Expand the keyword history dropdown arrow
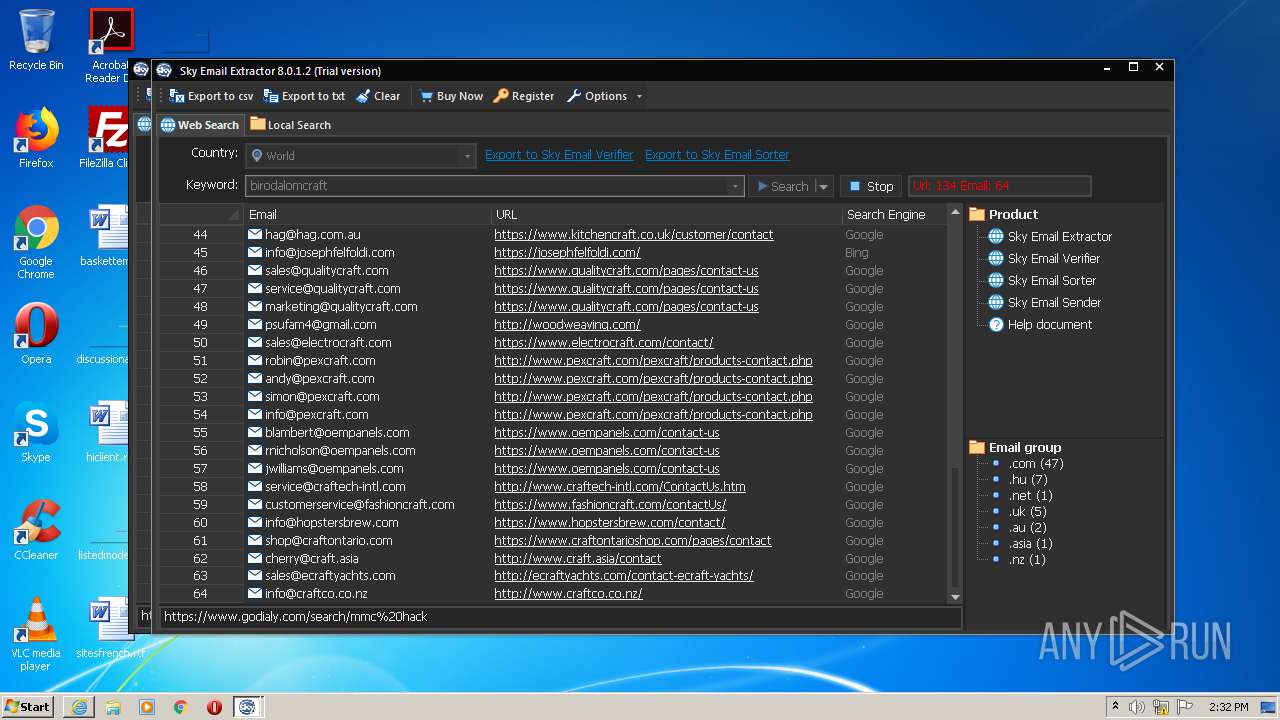 coord(736,186)
